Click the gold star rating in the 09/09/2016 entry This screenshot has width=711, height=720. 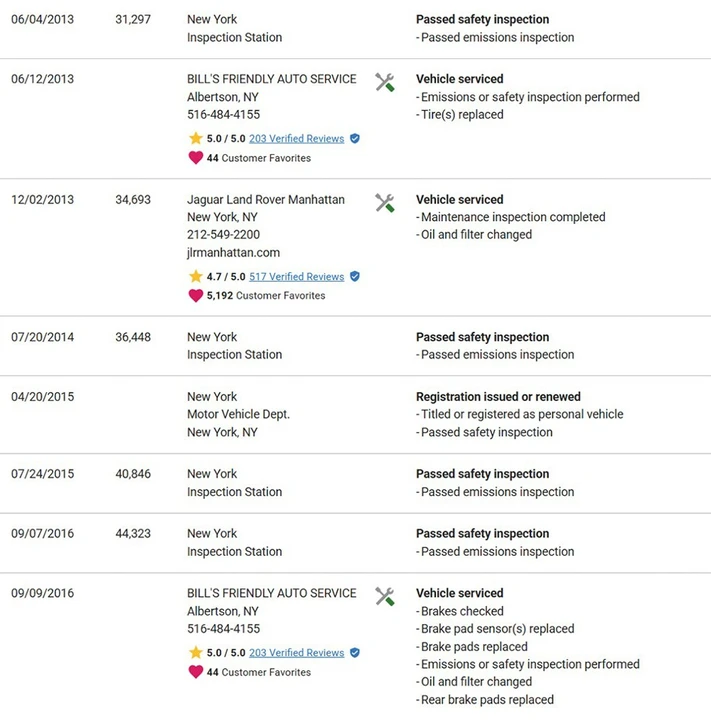coord(196,652)
